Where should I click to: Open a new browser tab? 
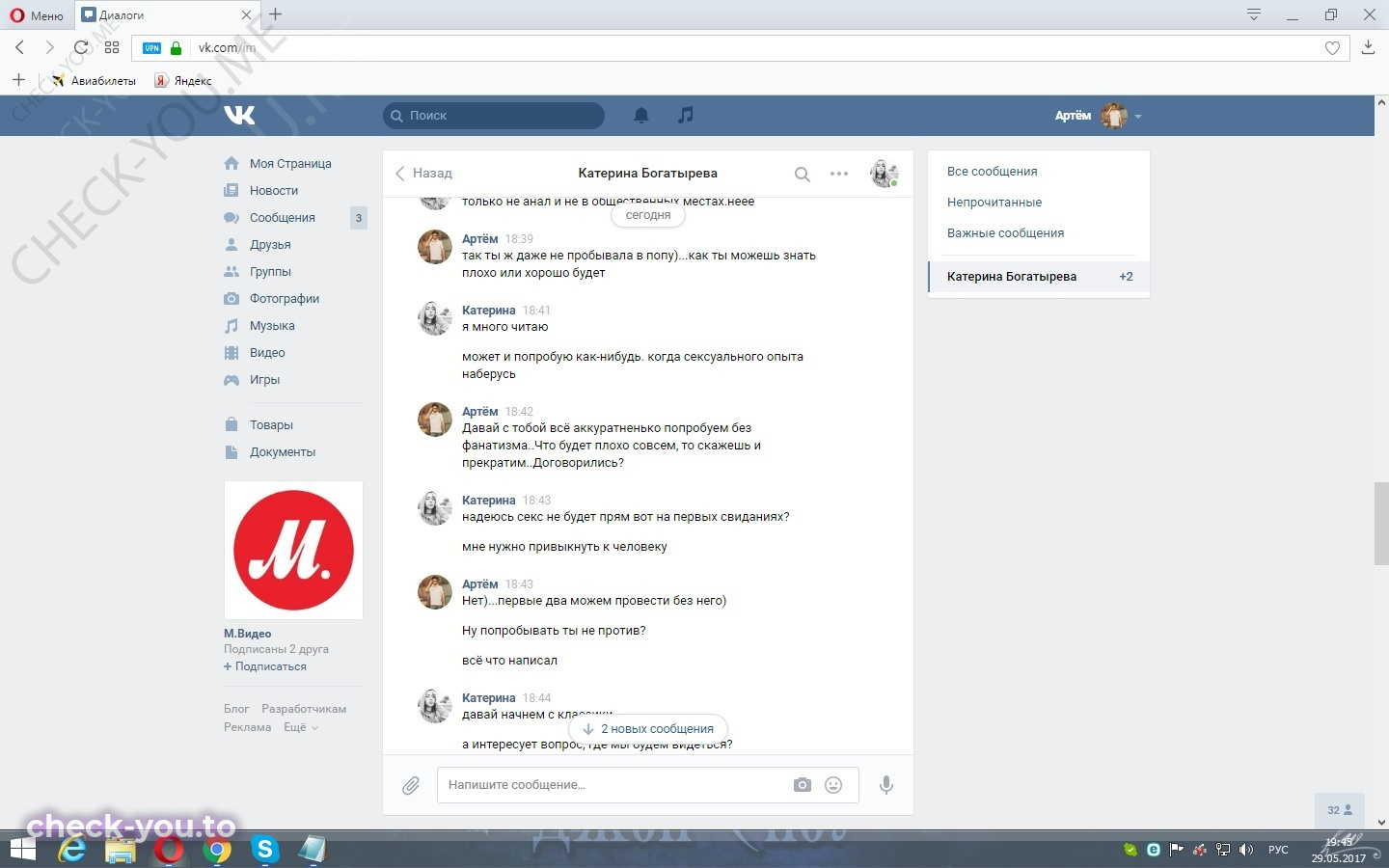point(276,14)
